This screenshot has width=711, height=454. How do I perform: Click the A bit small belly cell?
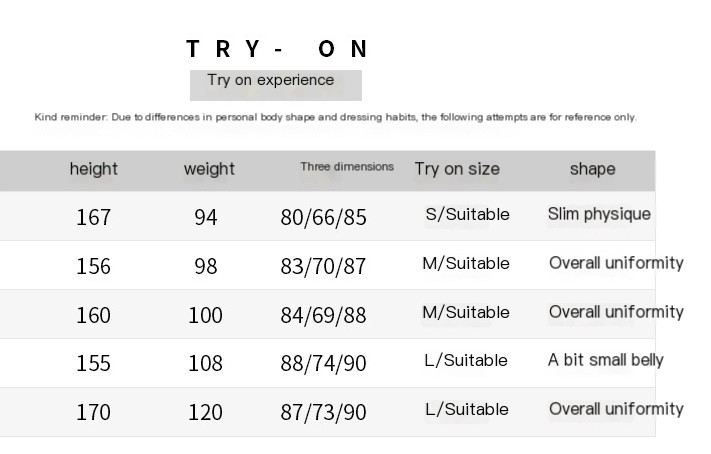click(x=606, y=360)
